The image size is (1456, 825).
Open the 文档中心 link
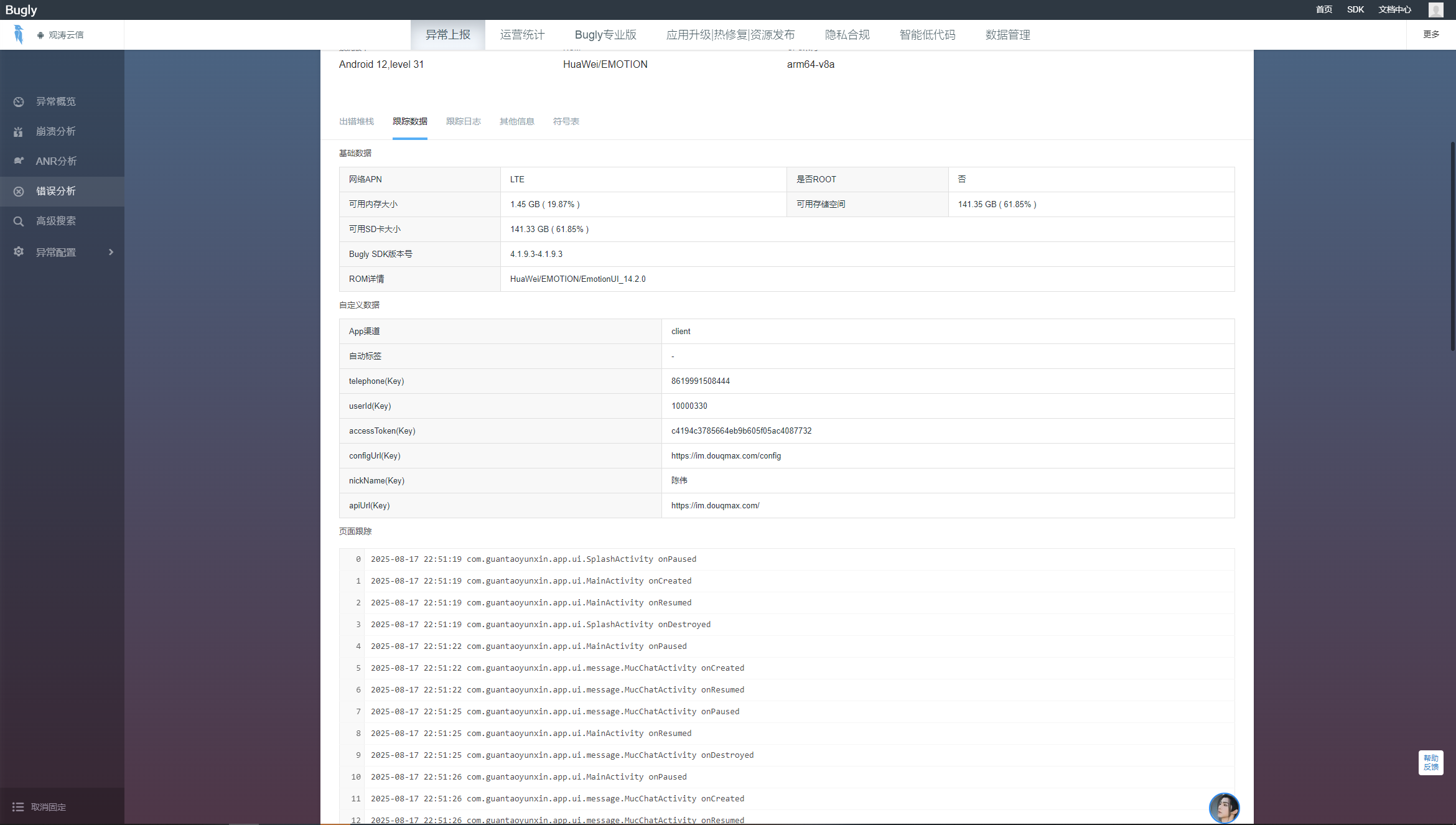[x=1394, y=9]
